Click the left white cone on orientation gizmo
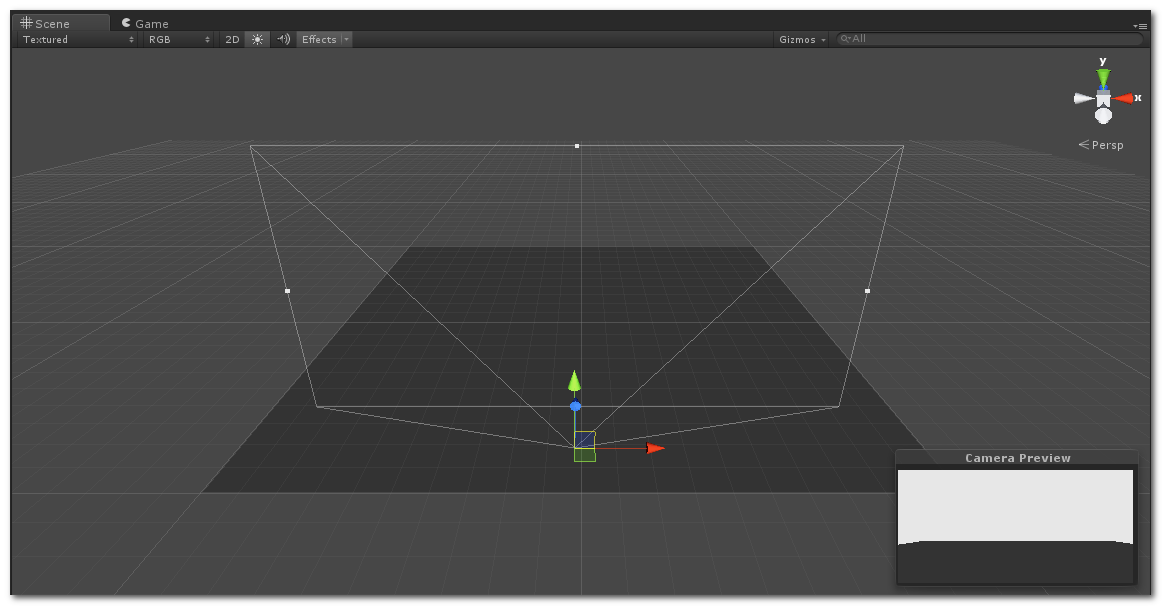 [1084, 98]
